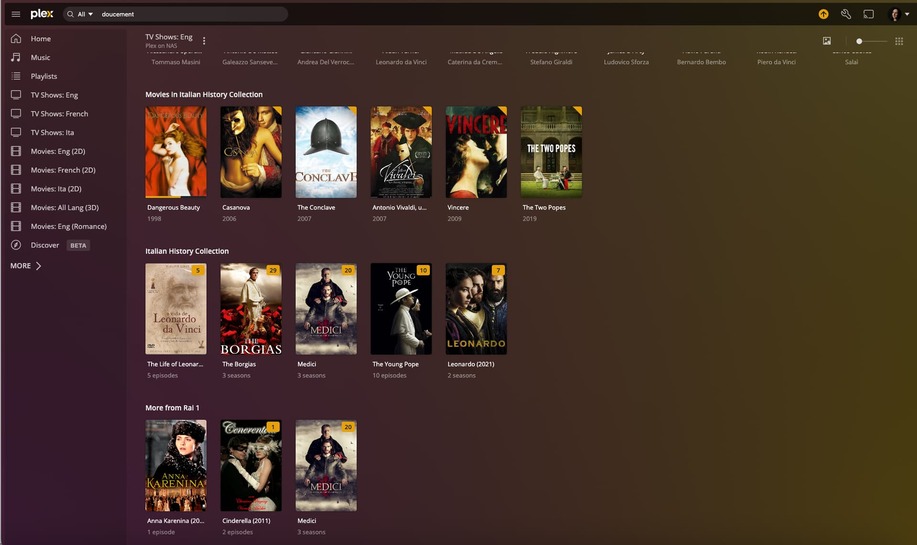
Task: Open the Vincere movie poster
Action: click(x=476, y=152)
